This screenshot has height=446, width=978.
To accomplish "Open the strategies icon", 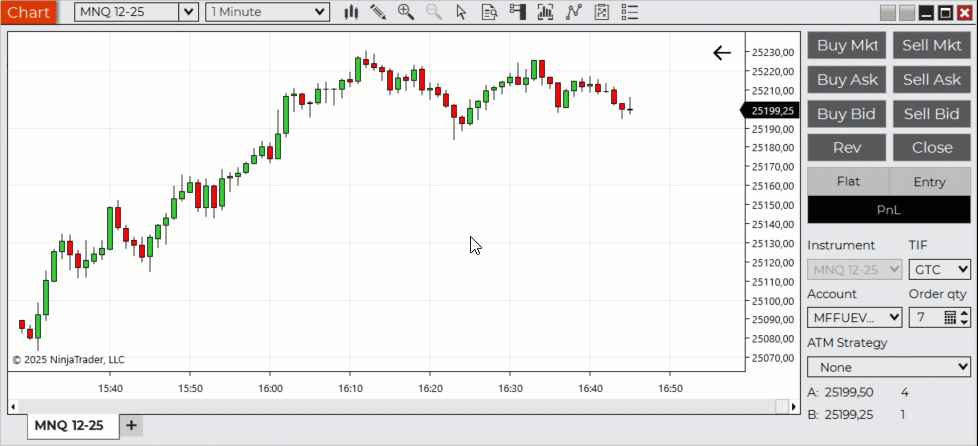I will (x=573, y=12).
